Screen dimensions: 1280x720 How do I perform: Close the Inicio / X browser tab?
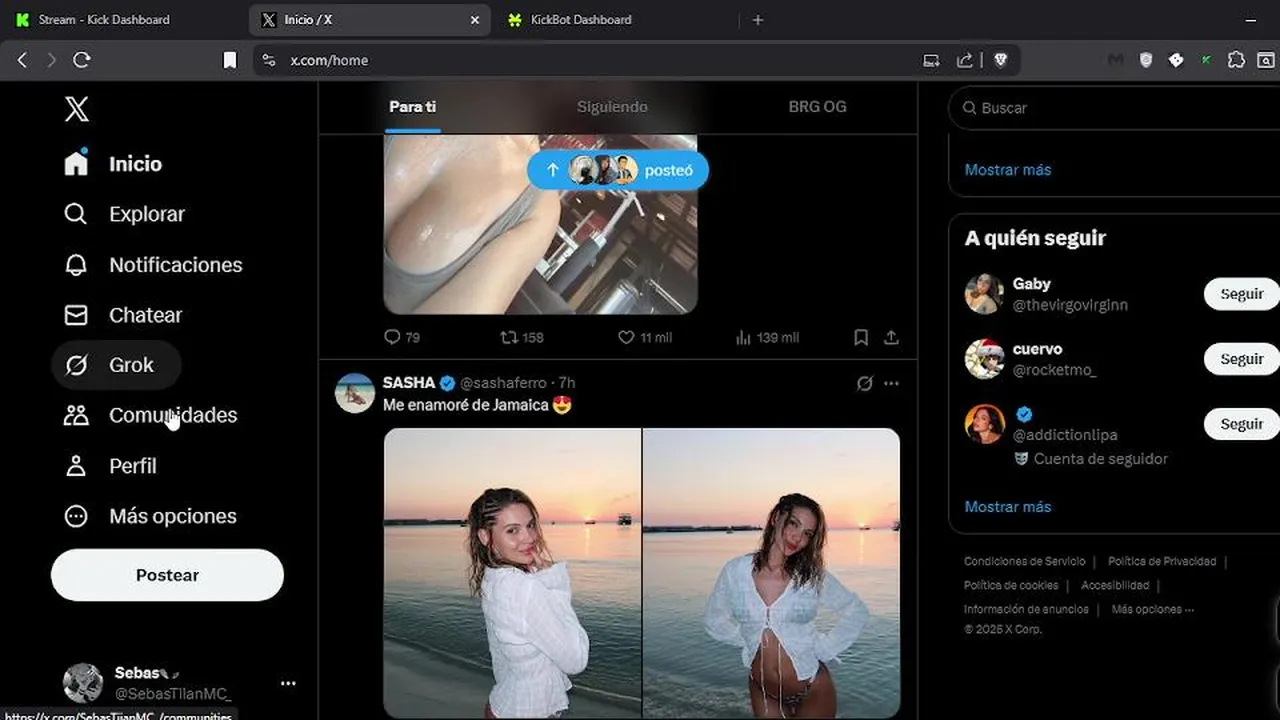tap(475, 20)
